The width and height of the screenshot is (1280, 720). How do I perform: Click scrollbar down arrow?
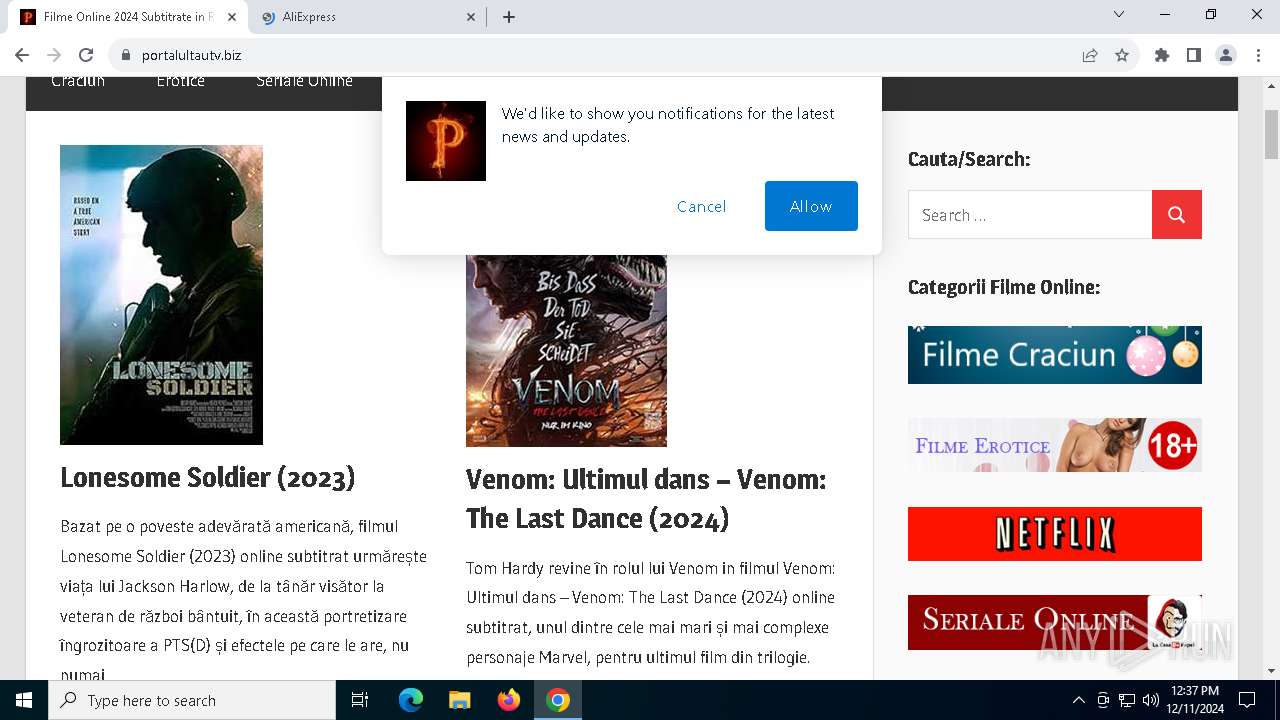tap(1271, 671)
